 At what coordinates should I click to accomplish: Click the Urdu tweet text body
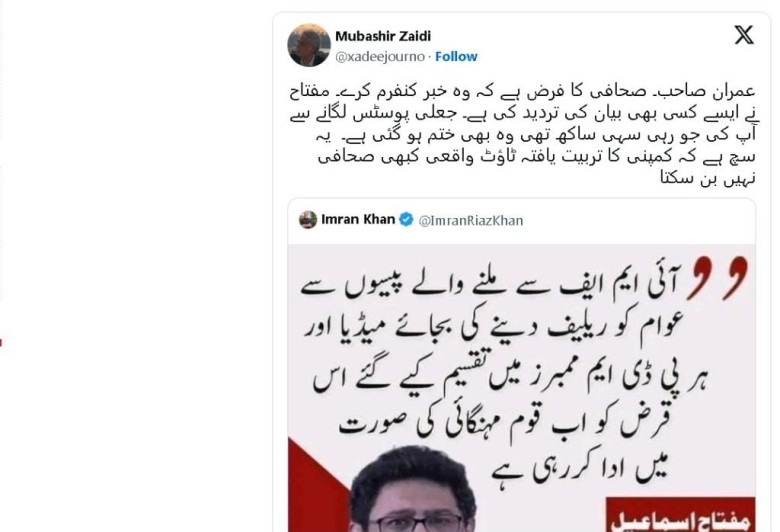tap(522, 134)
